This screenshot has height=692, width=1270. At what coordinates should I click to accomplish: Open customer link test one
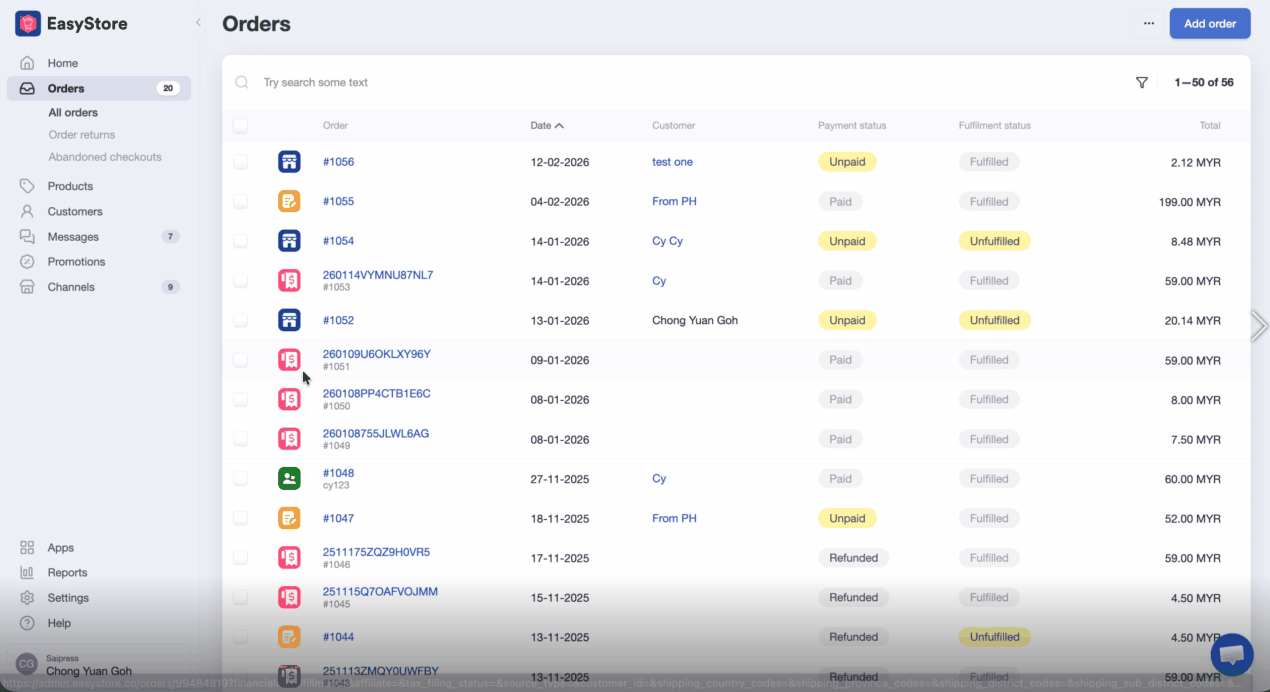tap(672, 162)
